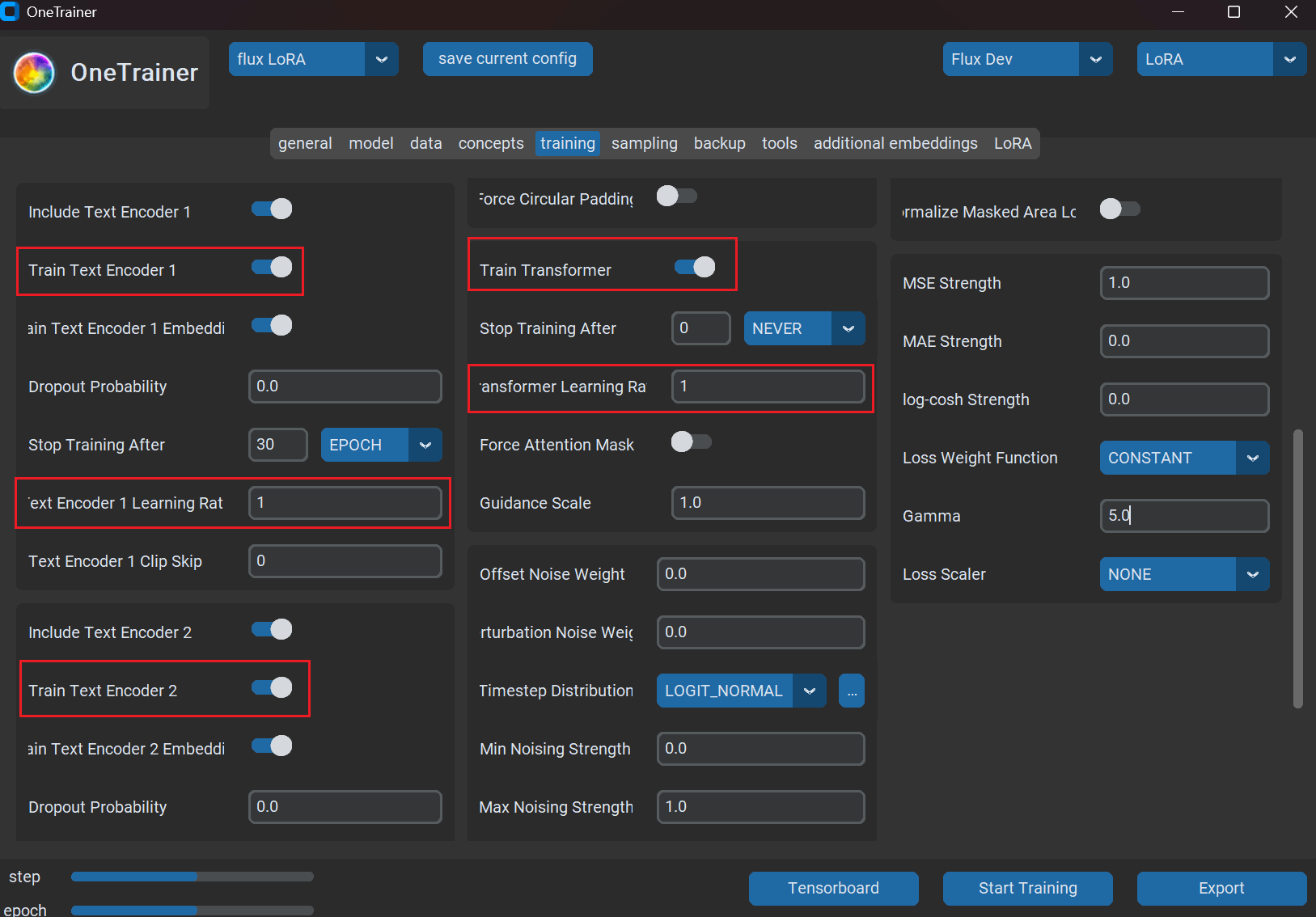
Task: Click the Export button
Action: point(1222,888)
